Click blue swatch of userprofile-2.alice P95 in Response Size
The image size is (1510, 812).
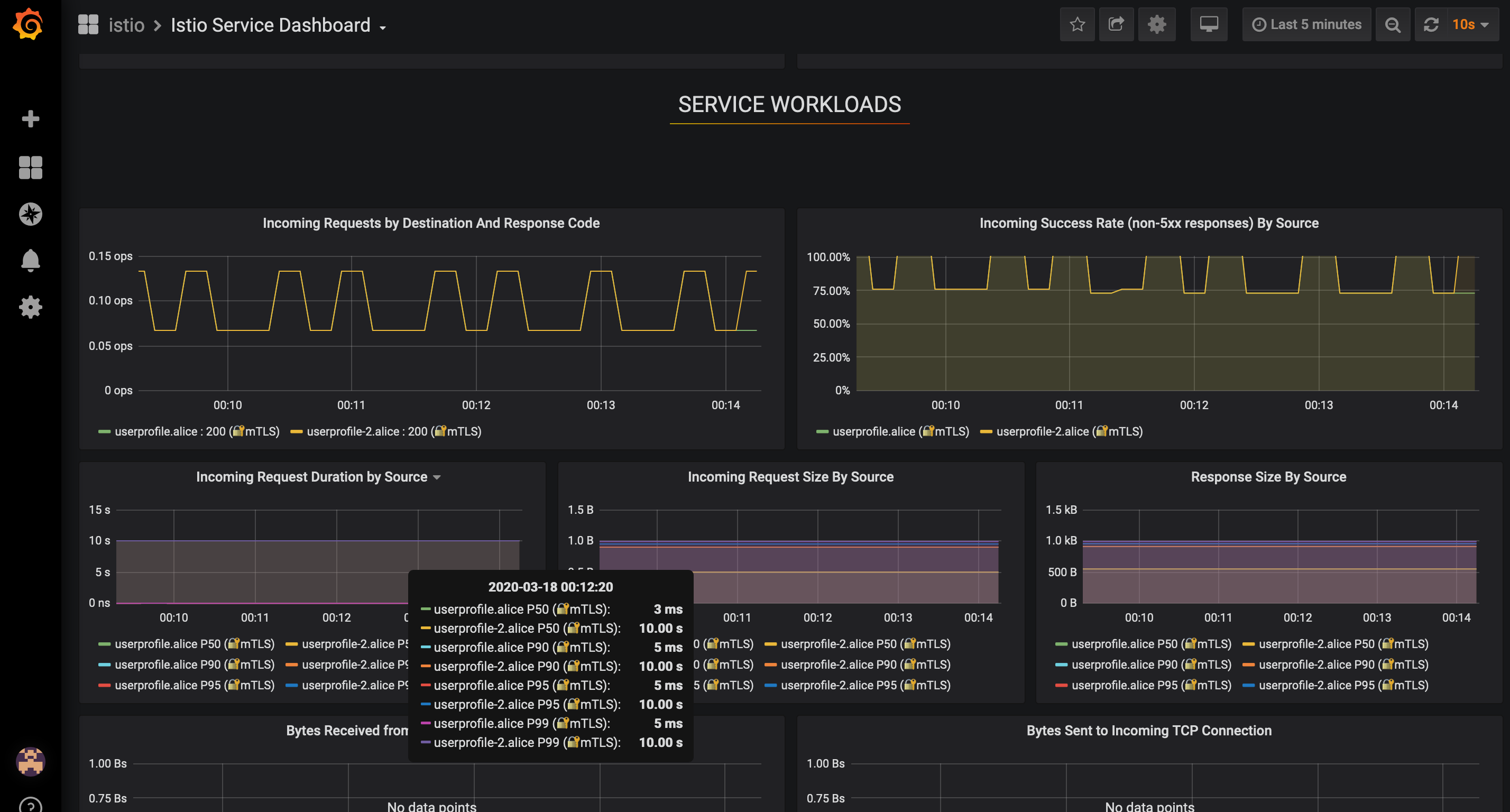click(x=1249, y=685)
